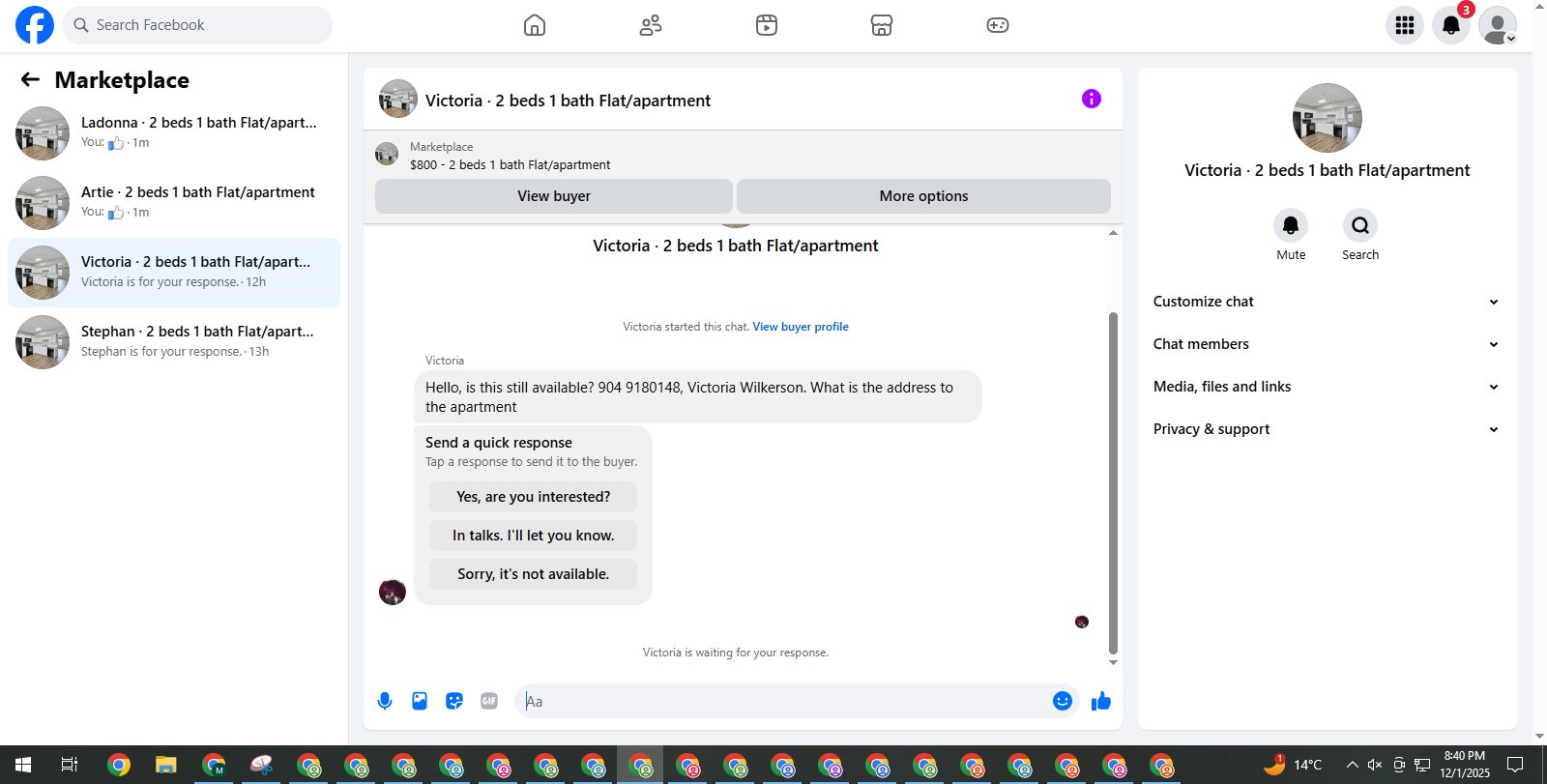Viewport: 1547px width, 784px height.
Task: Open the GIF picker icon
Action: coord(489,701)
